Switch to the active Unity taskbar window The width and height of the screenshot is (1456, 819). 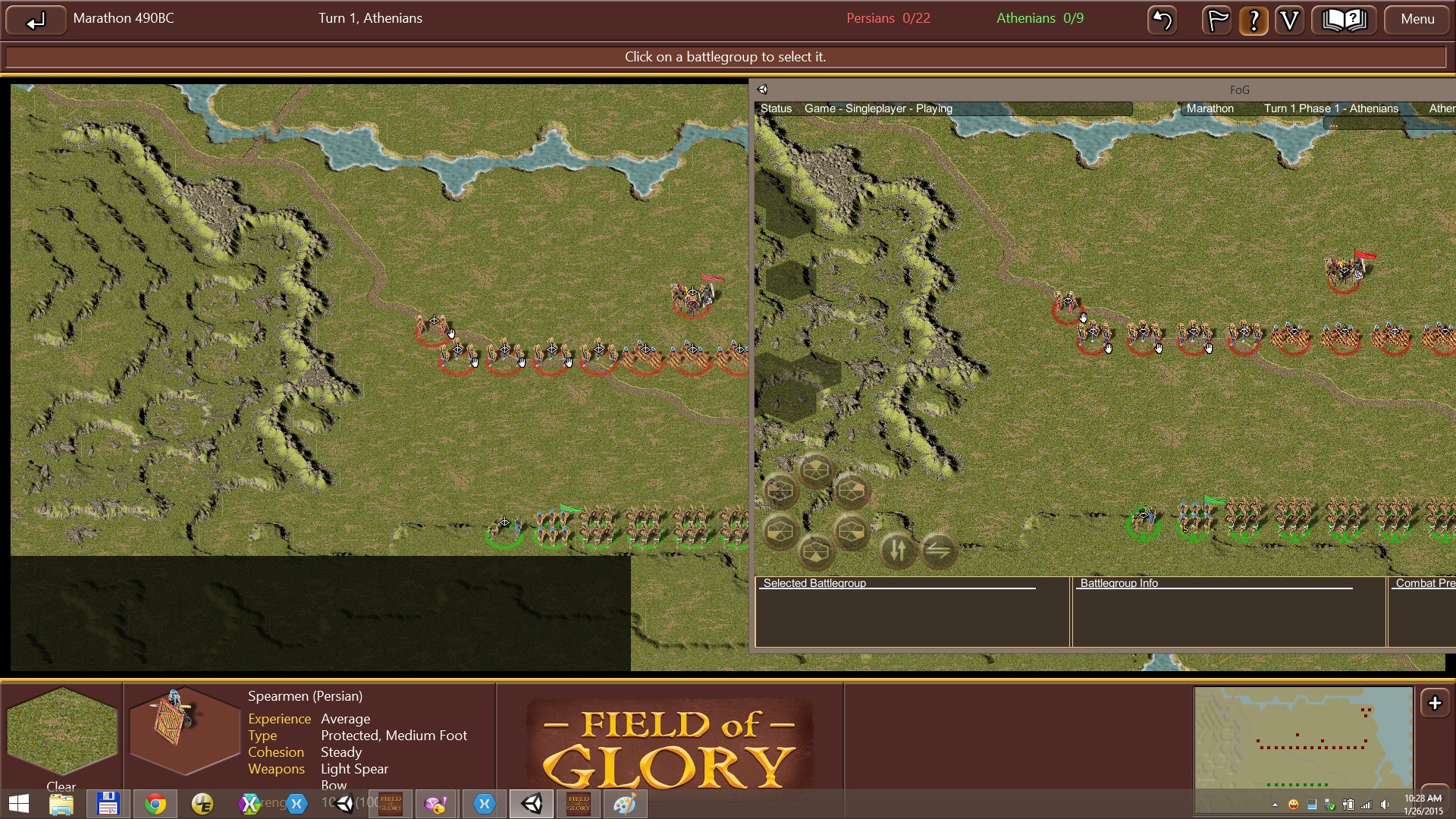tap(532, 804)
